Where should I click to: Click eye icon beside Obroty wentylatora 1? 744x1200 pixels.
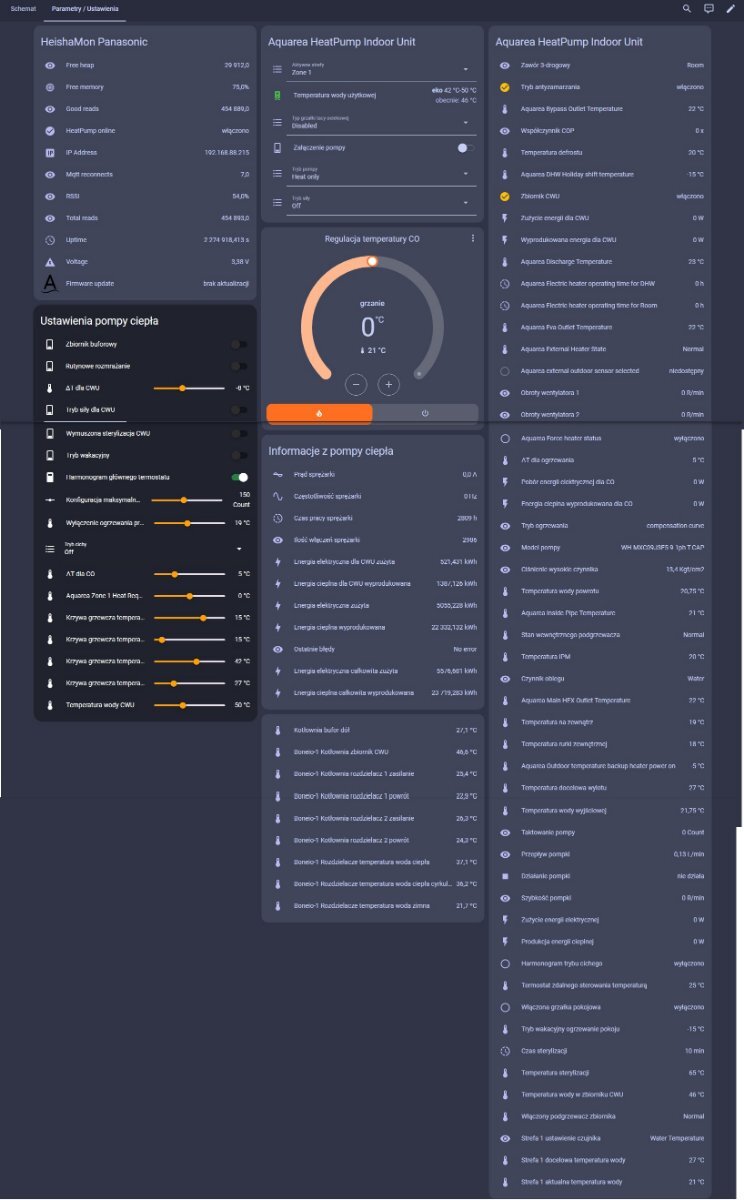(505, 393)
